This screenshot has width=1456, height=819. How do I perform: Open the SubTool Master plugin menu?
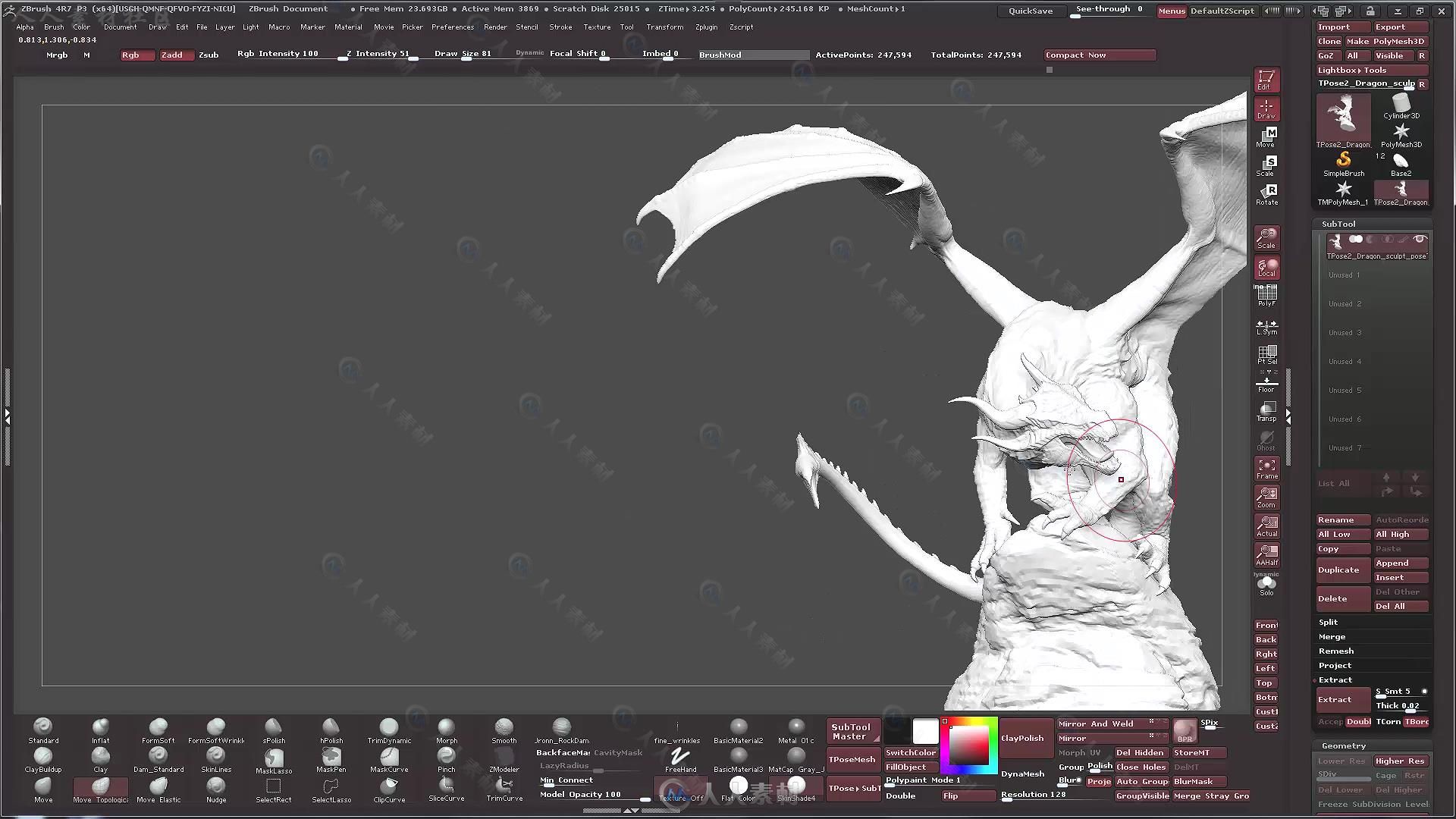[854, 731]
